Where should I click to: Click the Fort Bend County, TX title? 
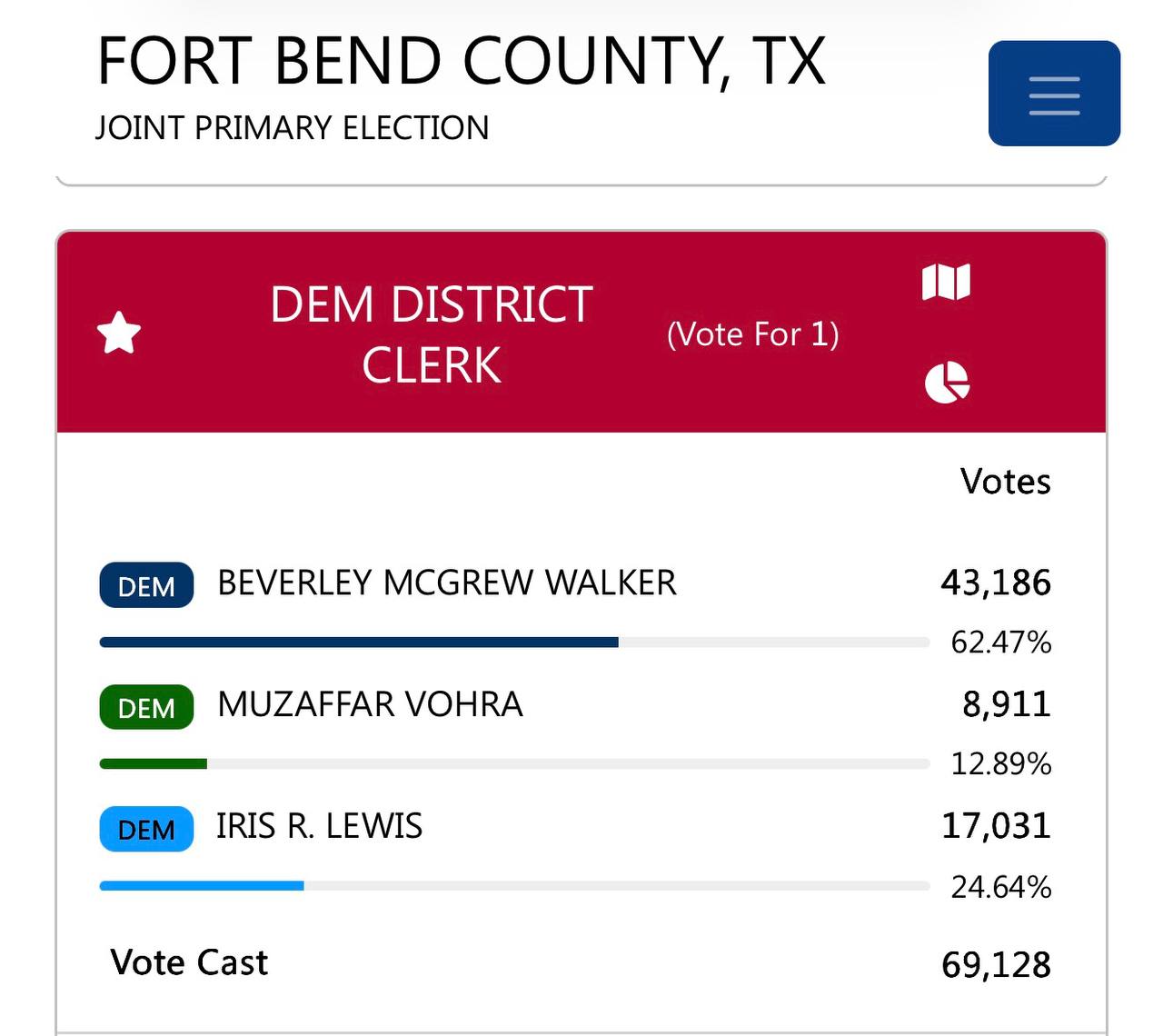462,61
